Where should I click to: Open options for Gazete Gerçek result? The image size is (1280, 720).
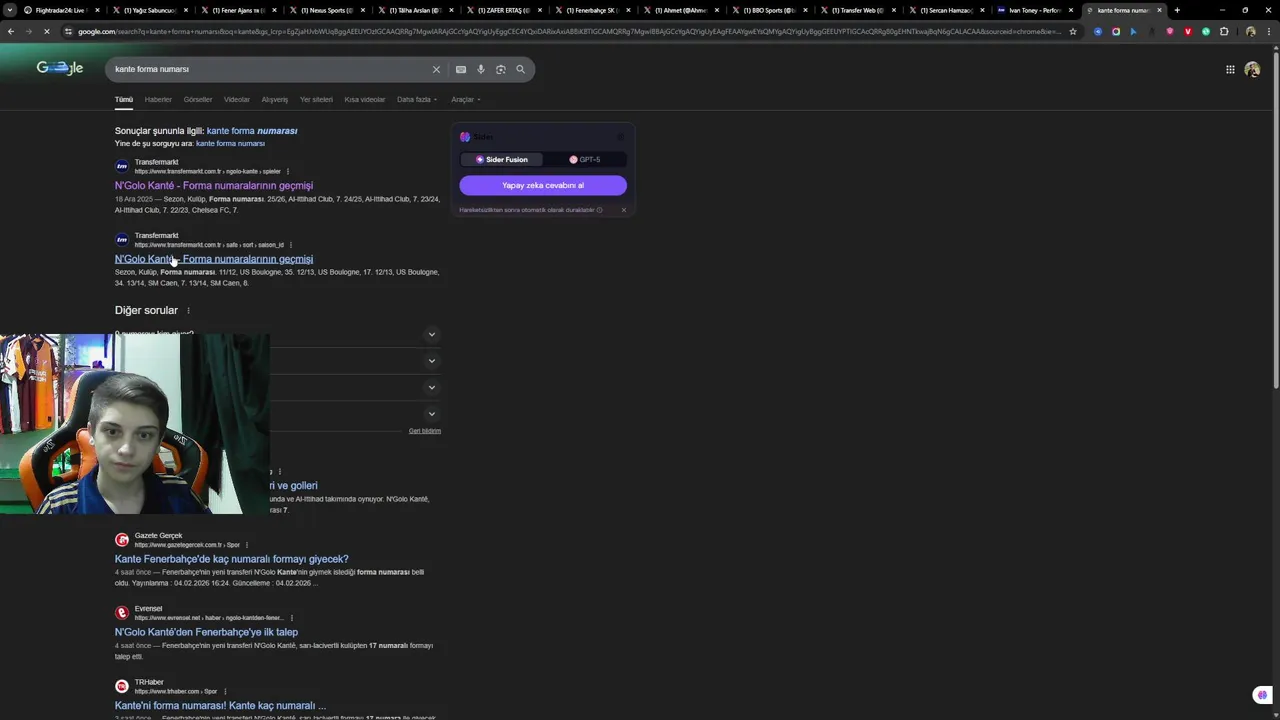(246, 545)
